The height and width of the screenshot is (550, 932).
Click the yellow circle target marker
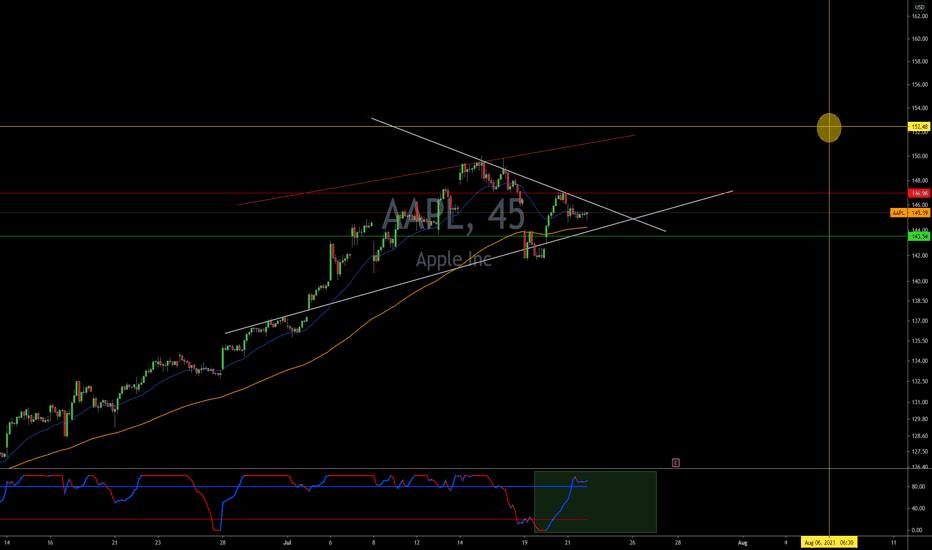[x=829, y=127]
